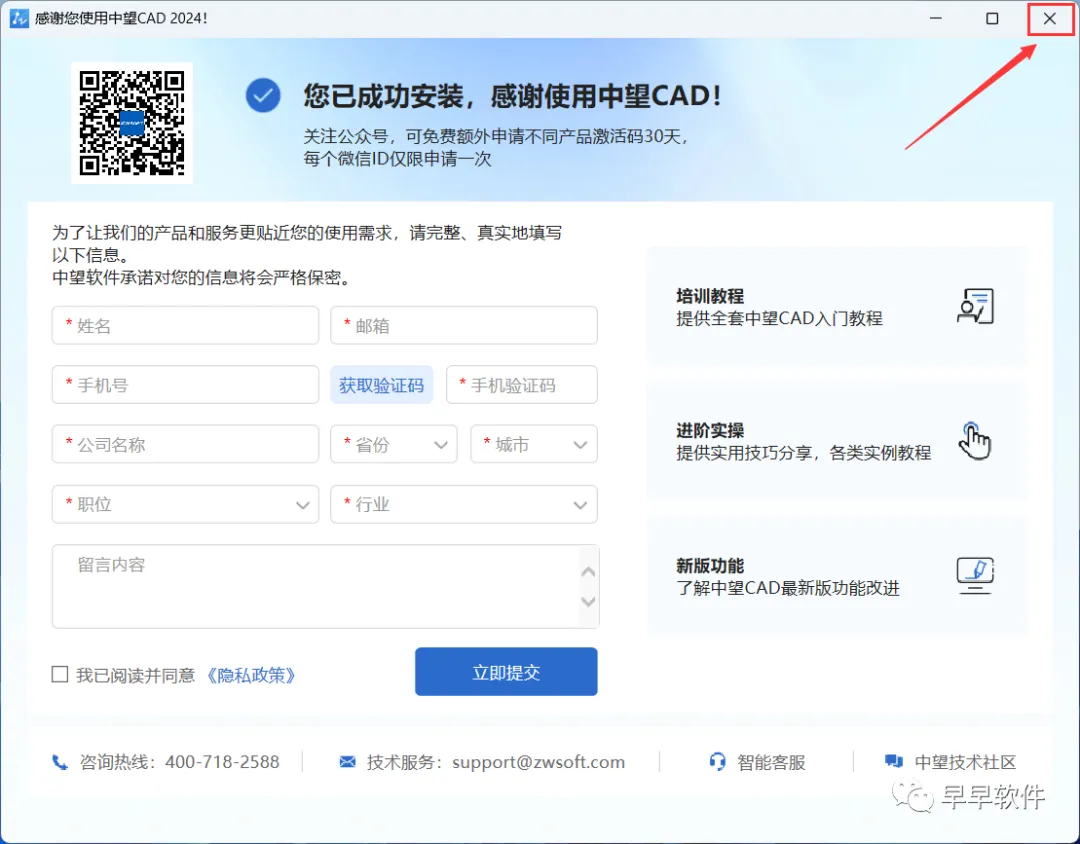Open the 省份 province dropdown
Screen dimensions: 1080x844
coord(393,444)
